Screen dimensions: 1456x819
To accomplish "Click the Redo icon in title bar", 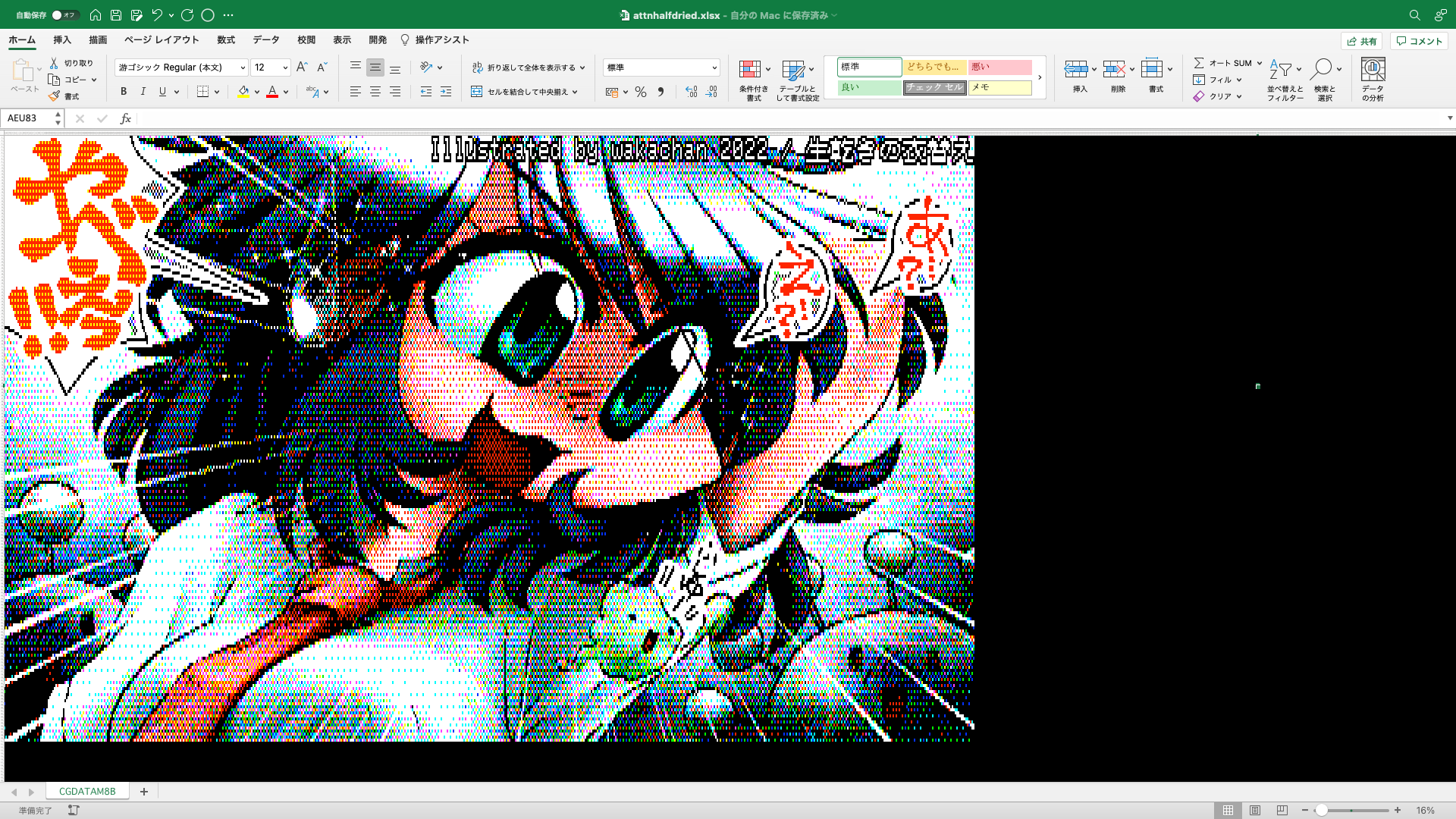I will tap(187, 15).
